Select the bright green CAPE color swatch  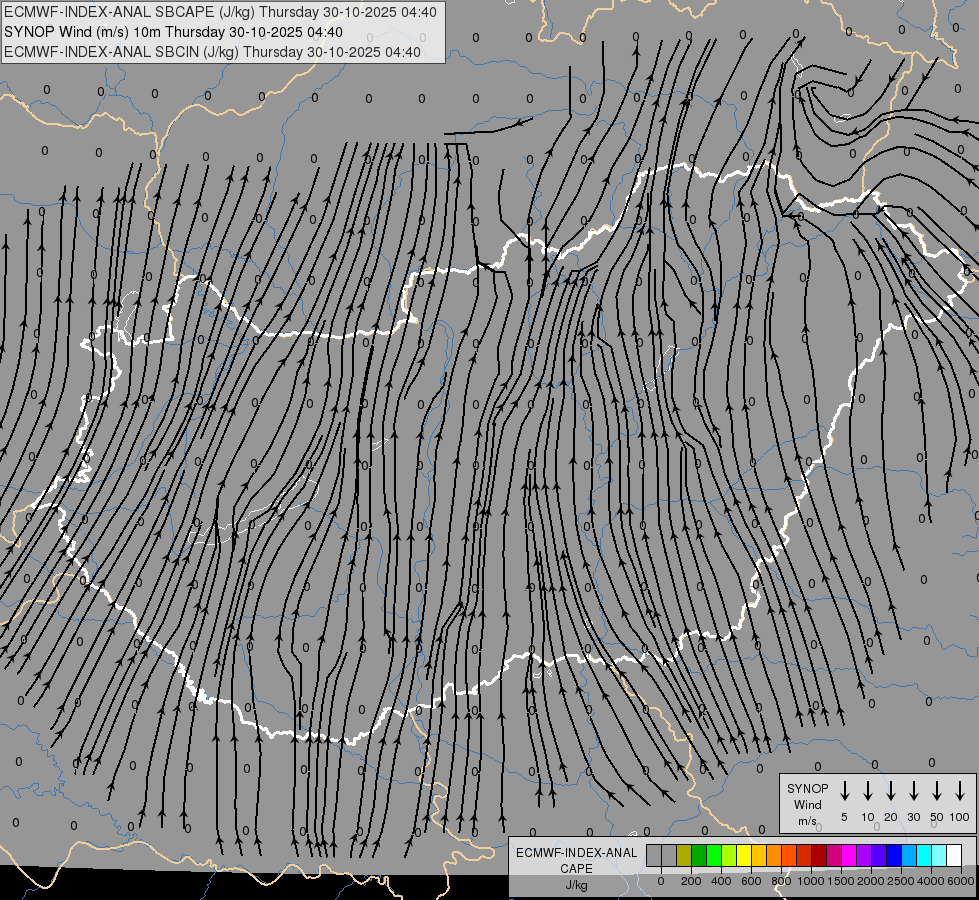click(714, 855)
